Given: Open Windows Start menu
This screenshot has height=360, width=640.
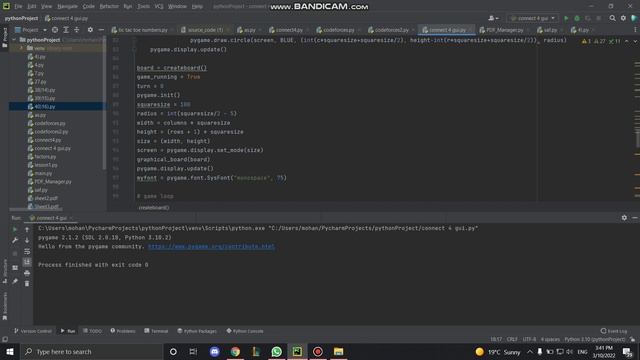Looking at the screenshot, I should click(10, 352).
